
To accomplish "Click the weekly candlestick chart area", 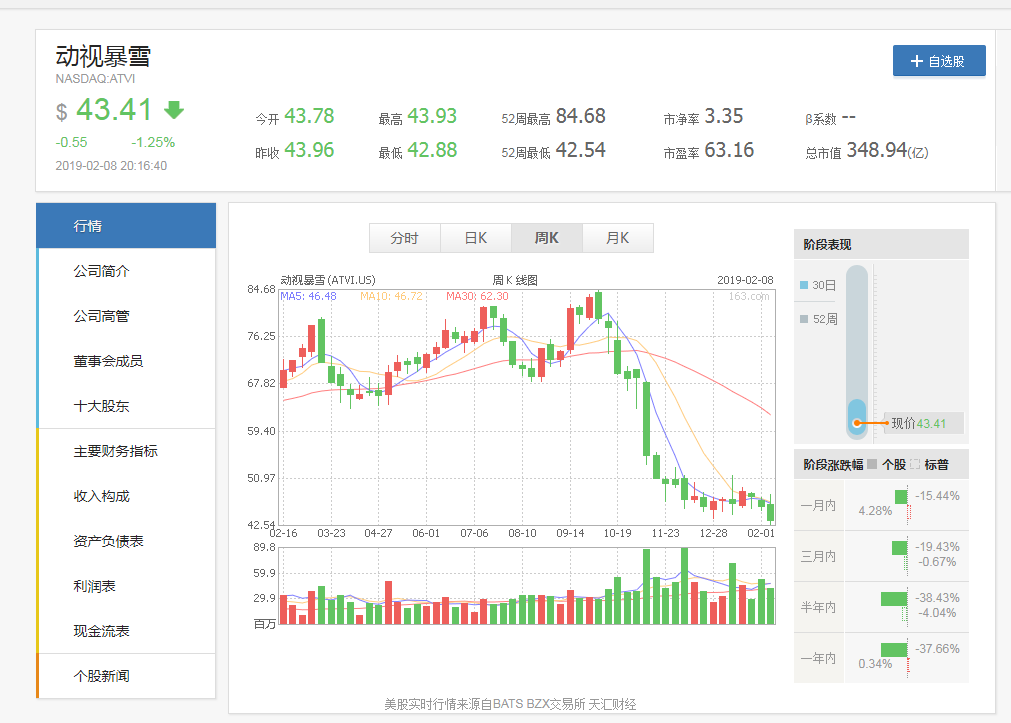I will 527,408.
